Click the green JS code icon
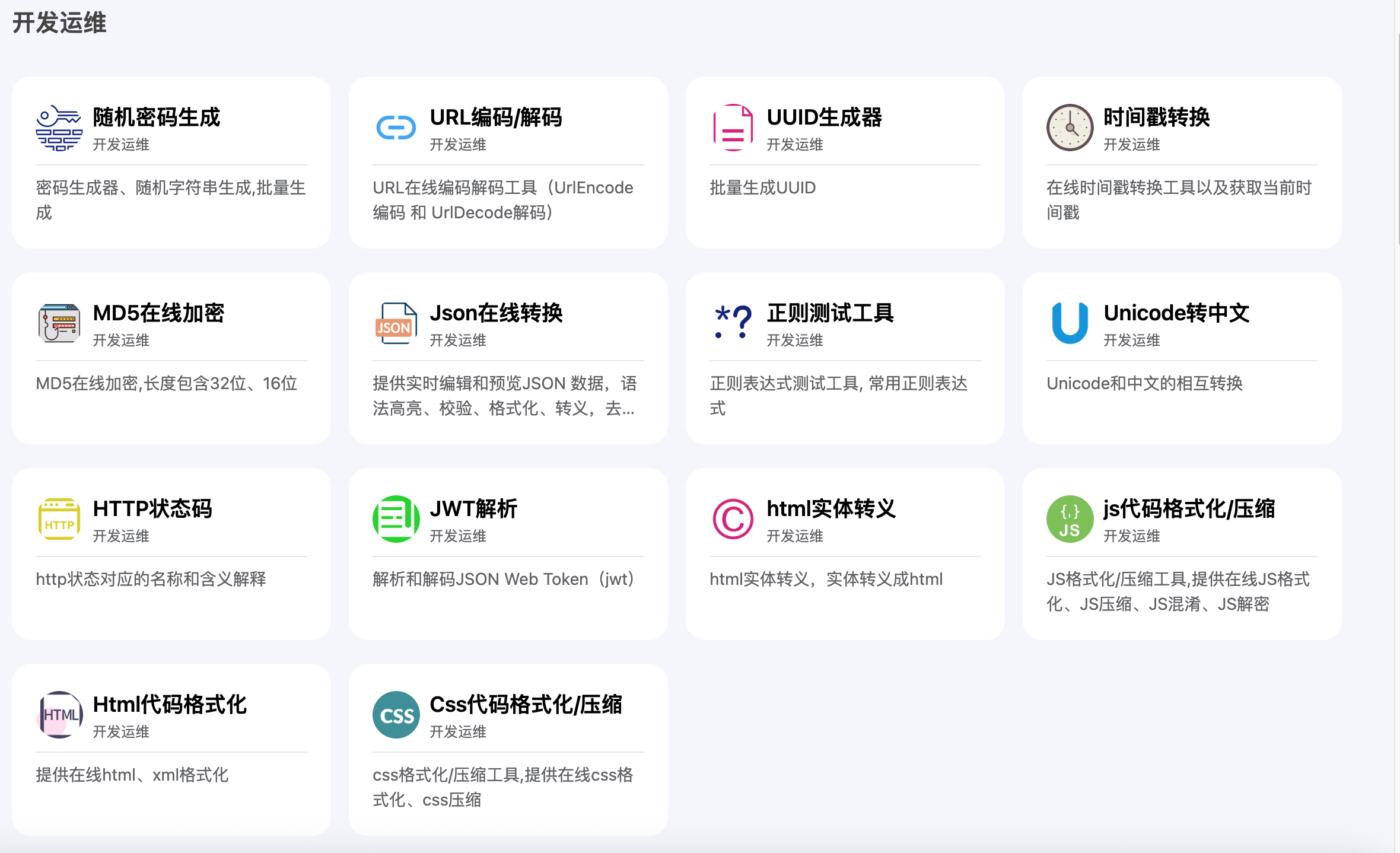Screen dimensions: 1400x853 click(1070, 519)
